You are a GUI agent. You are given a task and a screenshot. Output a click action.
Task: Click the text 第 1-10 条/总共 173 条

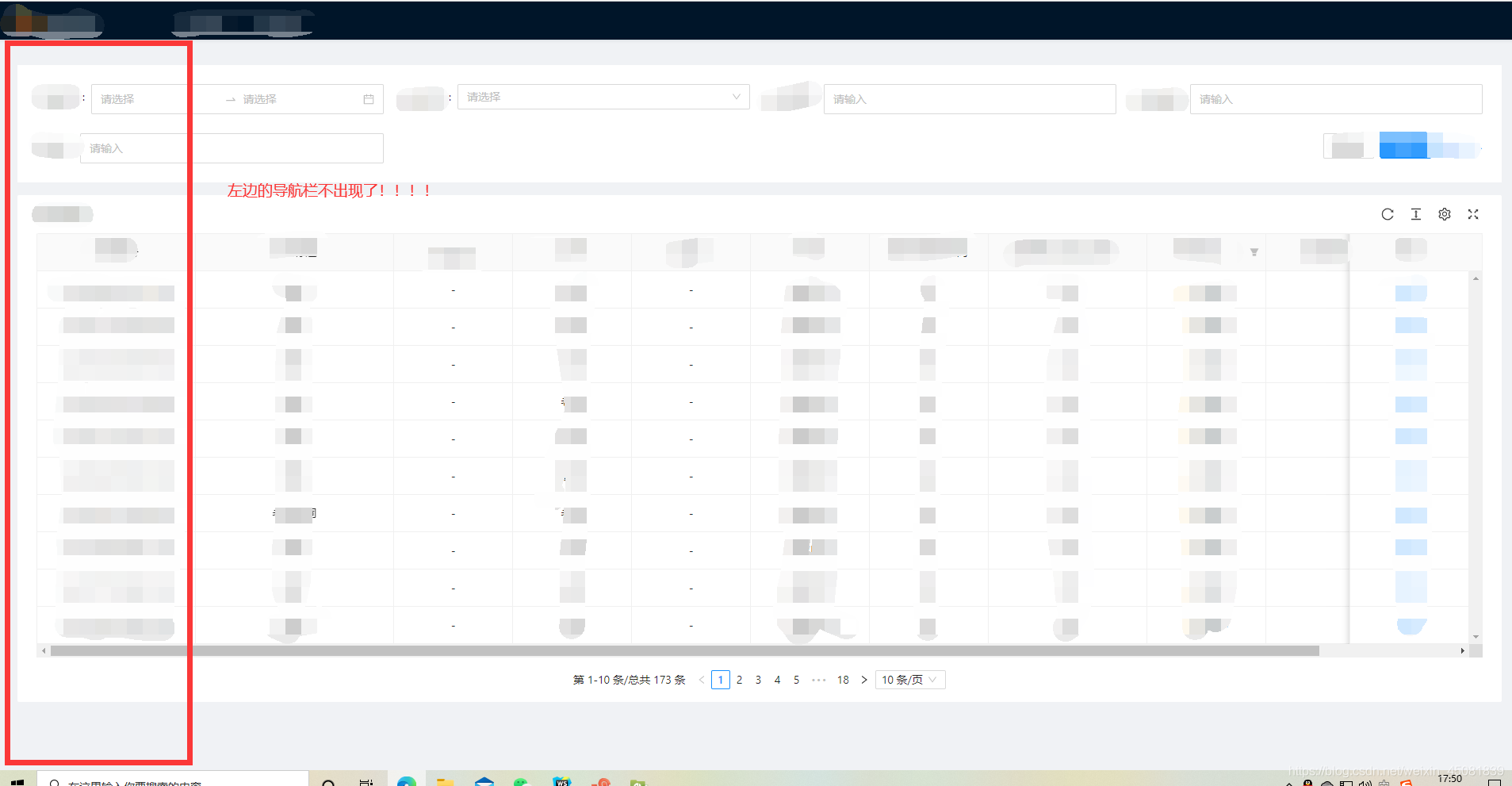coord(629,680)
